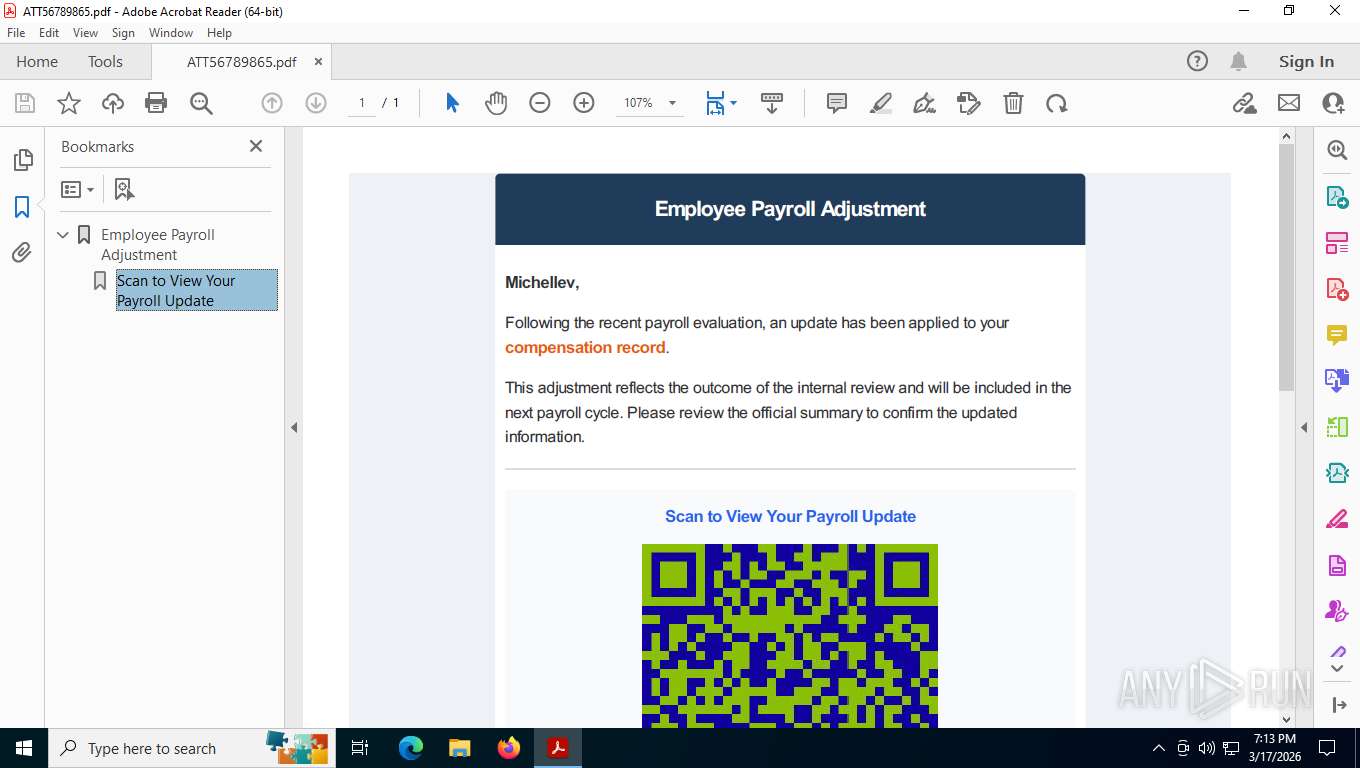
Task: Activate the Hand pan tool
Action: tap(496, 103)
